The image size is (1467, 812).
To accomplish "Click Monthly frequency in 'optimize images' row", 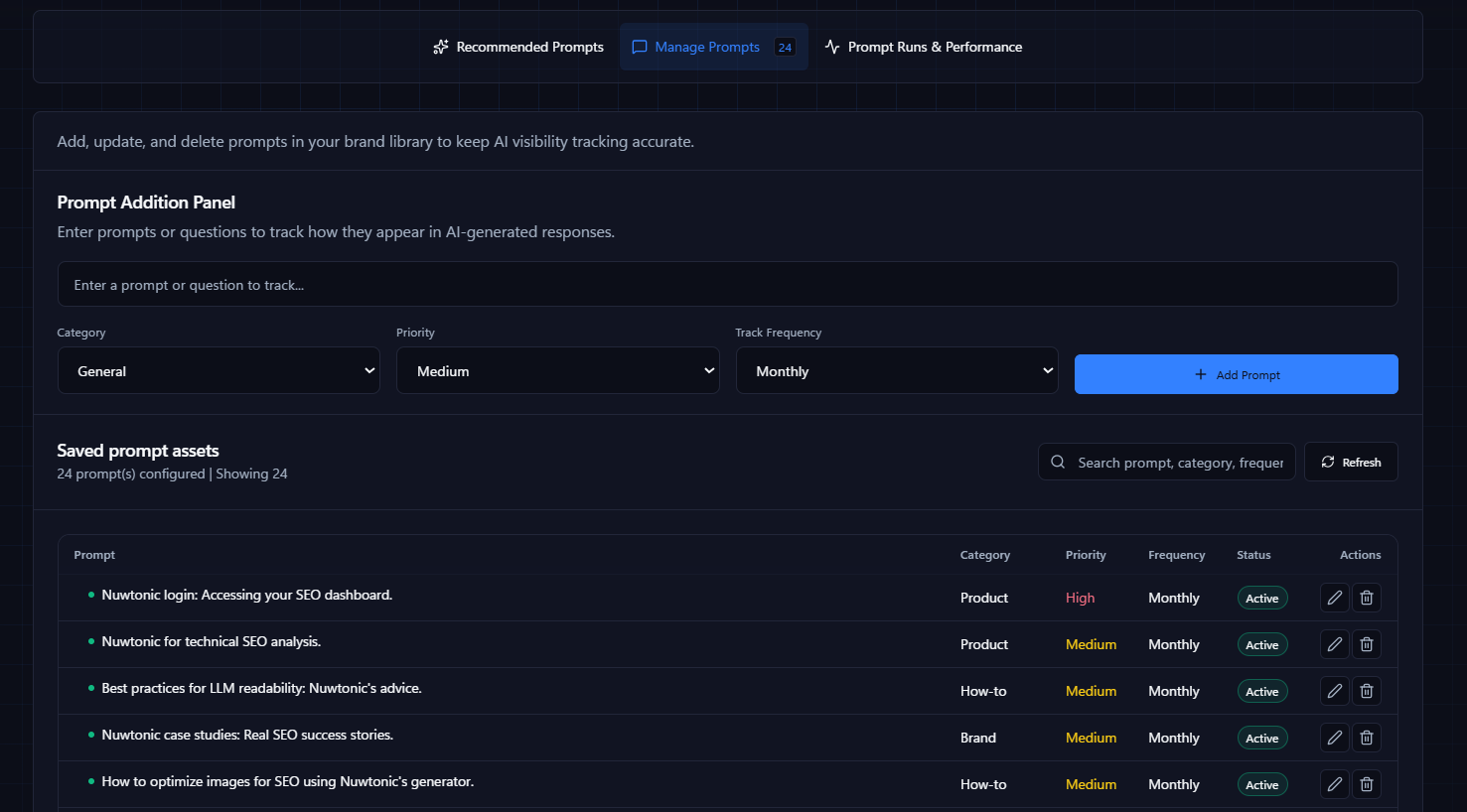I will (x=1174, y=784).
